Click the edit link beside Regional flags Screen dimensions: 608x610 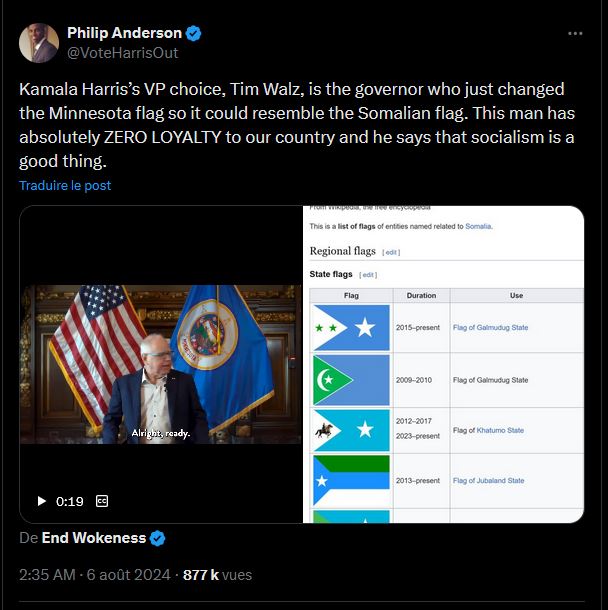coord(391,252)
